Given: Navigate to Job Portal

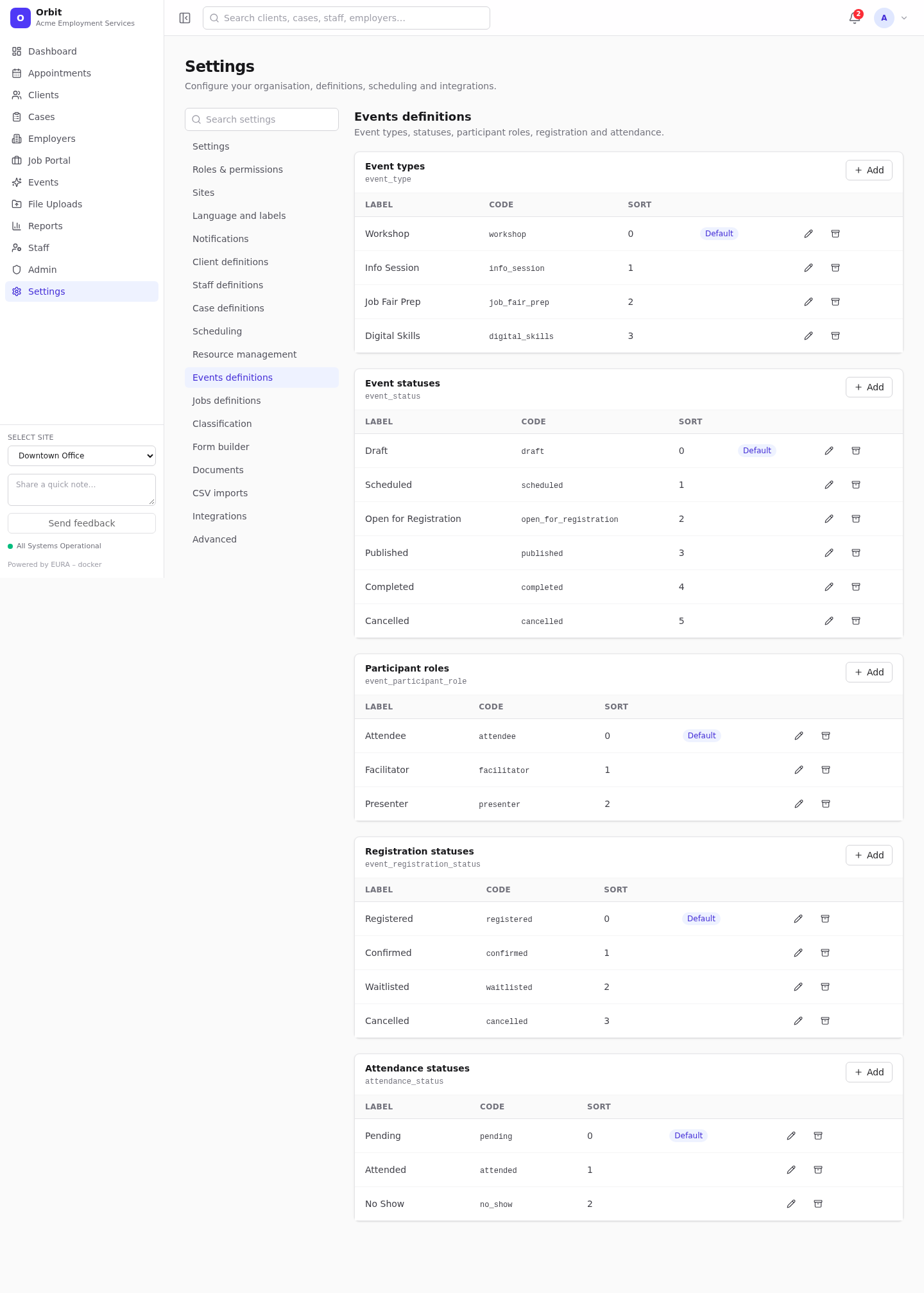Looking at the screenshot, I should coord(81,161).
